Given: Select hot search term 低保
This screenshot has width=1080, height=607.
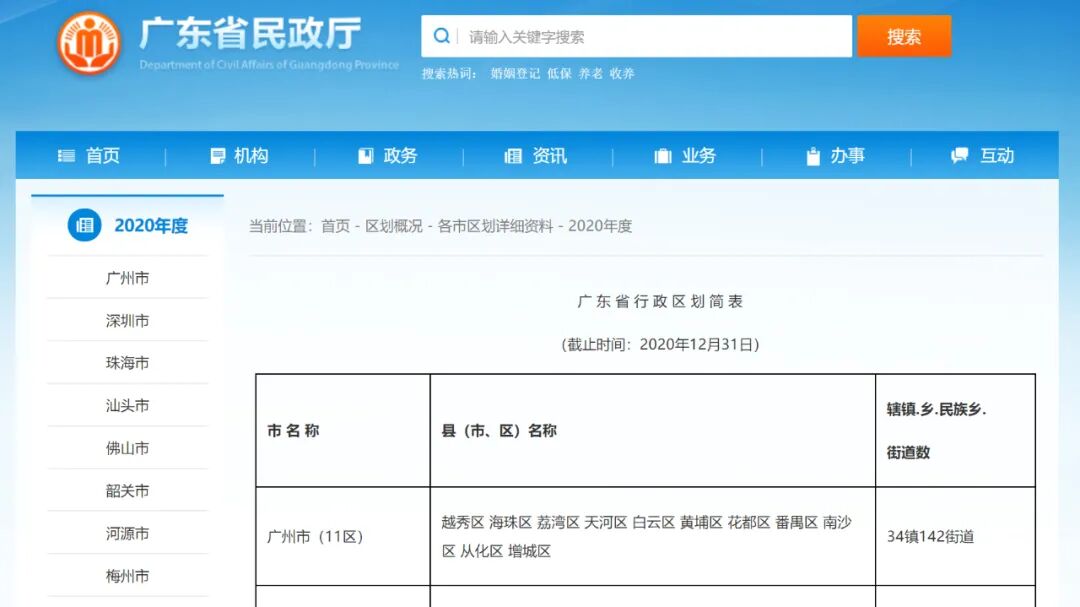Looking at the screenshot, I should tap(559, 74).
